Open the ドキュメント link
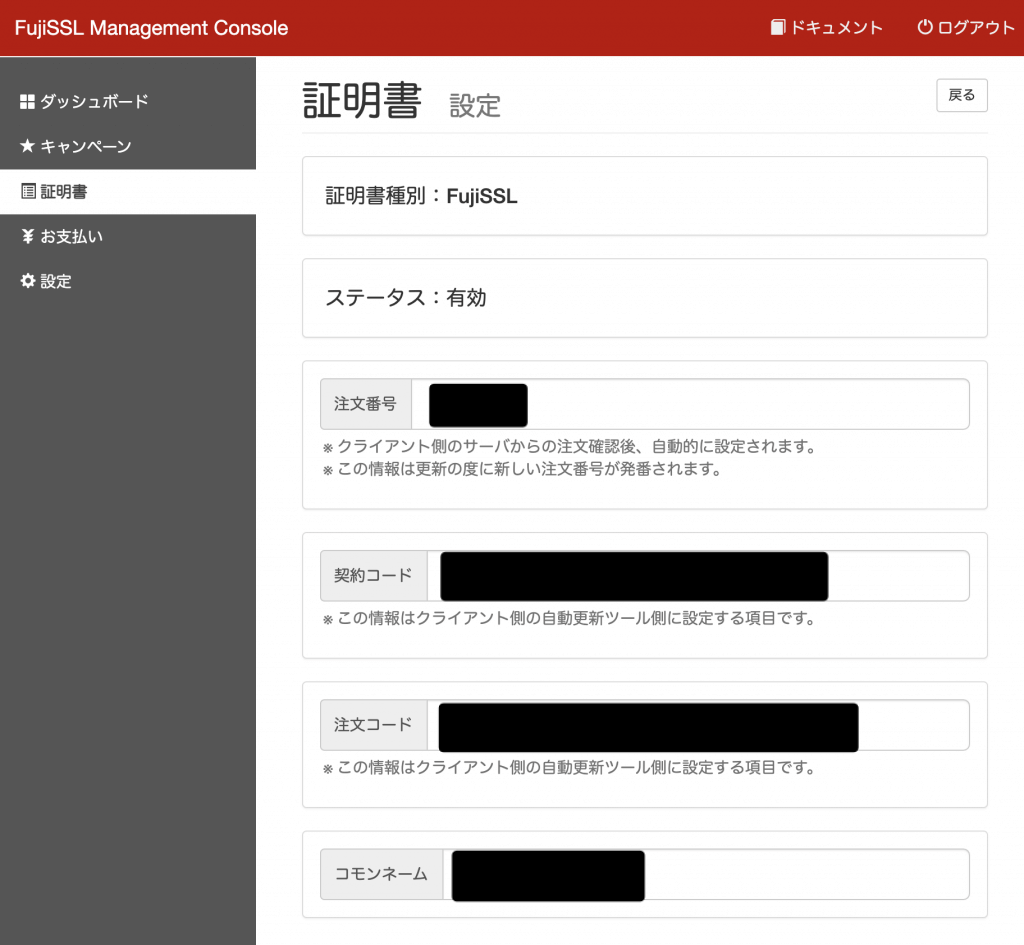This screenshot has height=945, width=1024. 827,27
